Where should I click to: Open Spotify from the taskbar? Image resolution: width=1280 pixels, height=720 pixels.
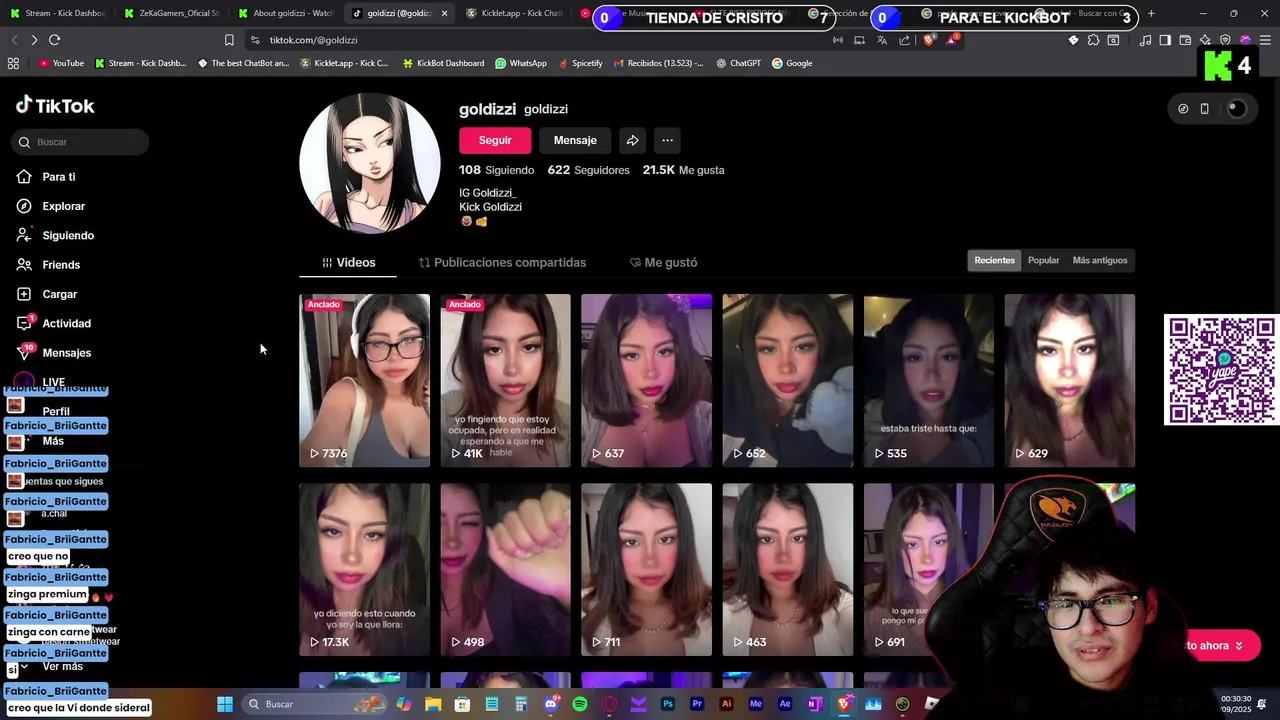pyautogui.click(x=580, y=704)
